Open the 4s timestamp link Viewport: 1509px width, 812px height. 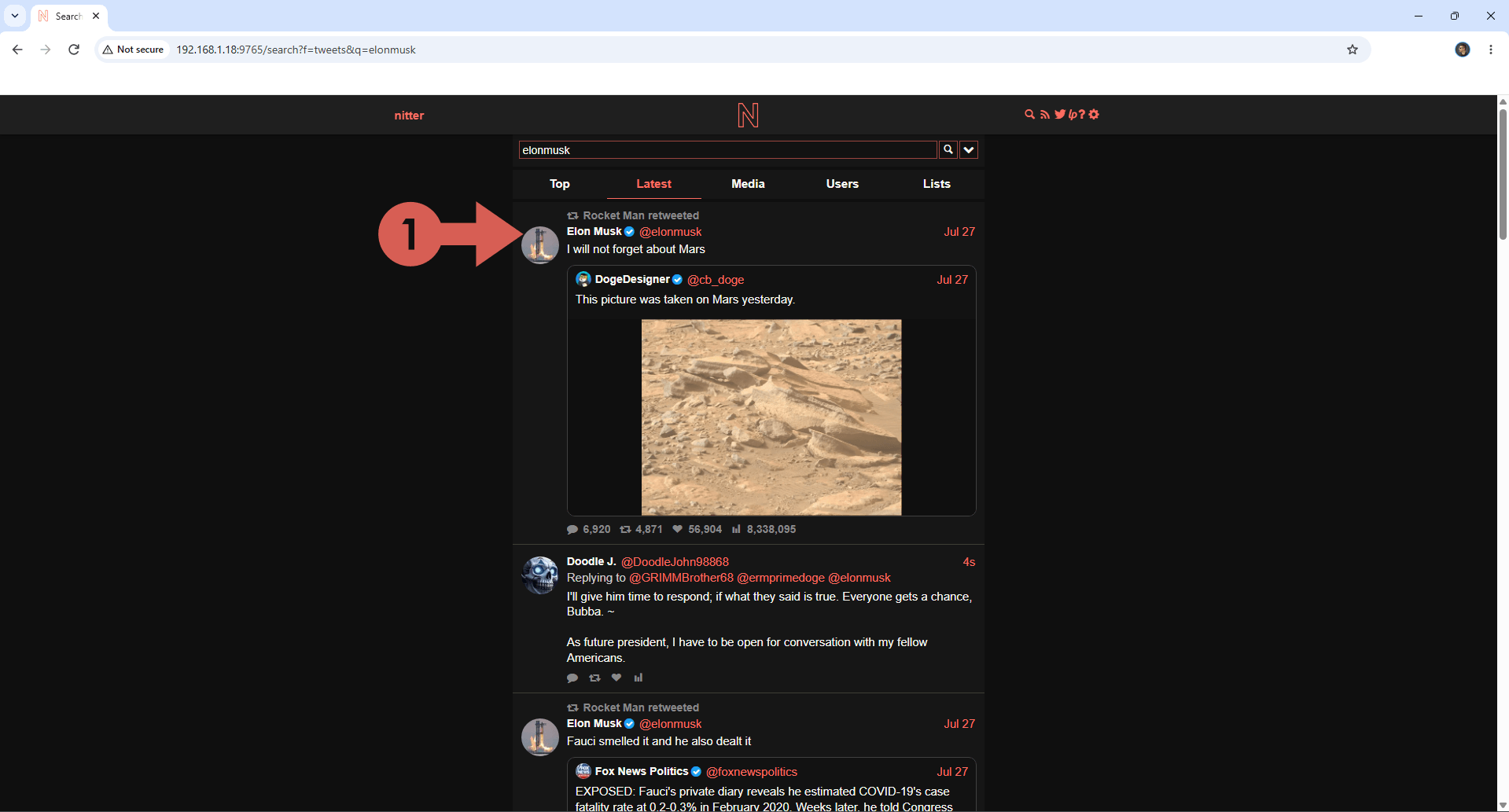coord(969,562)
